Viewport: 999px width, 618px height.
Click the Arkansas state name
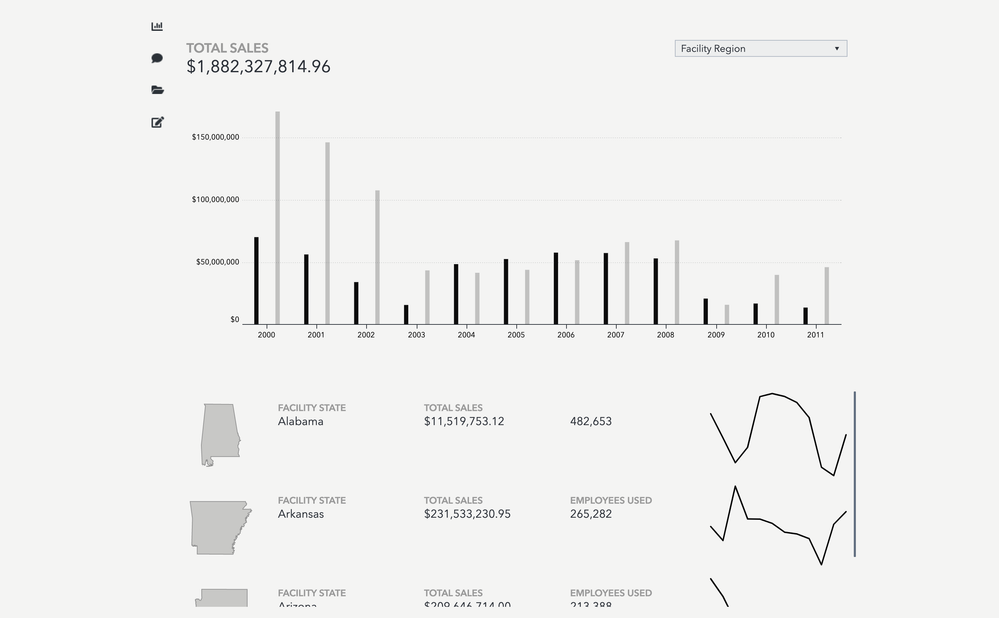point(301,514)
